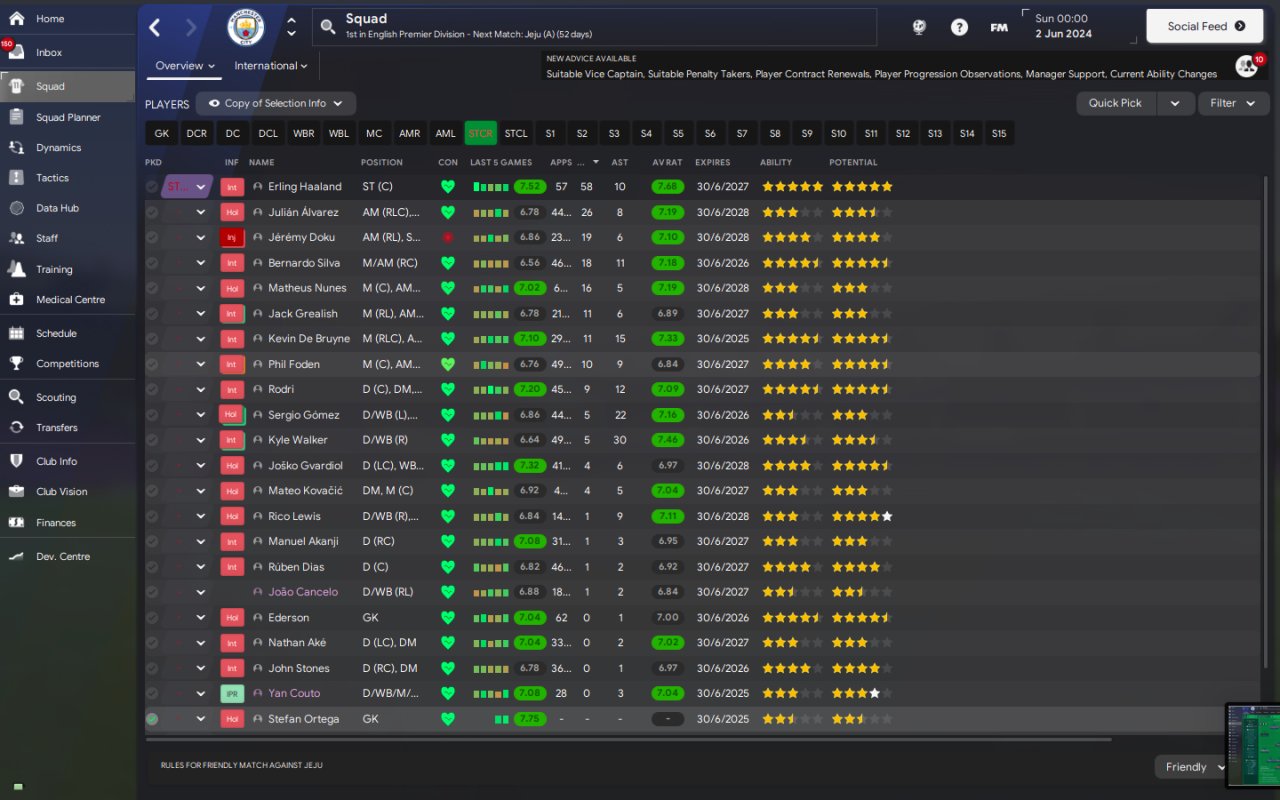The height and width of the screenshot is (800, 1280).
Task: Click the Manchester City club badge
Action: tap(246, 27)
